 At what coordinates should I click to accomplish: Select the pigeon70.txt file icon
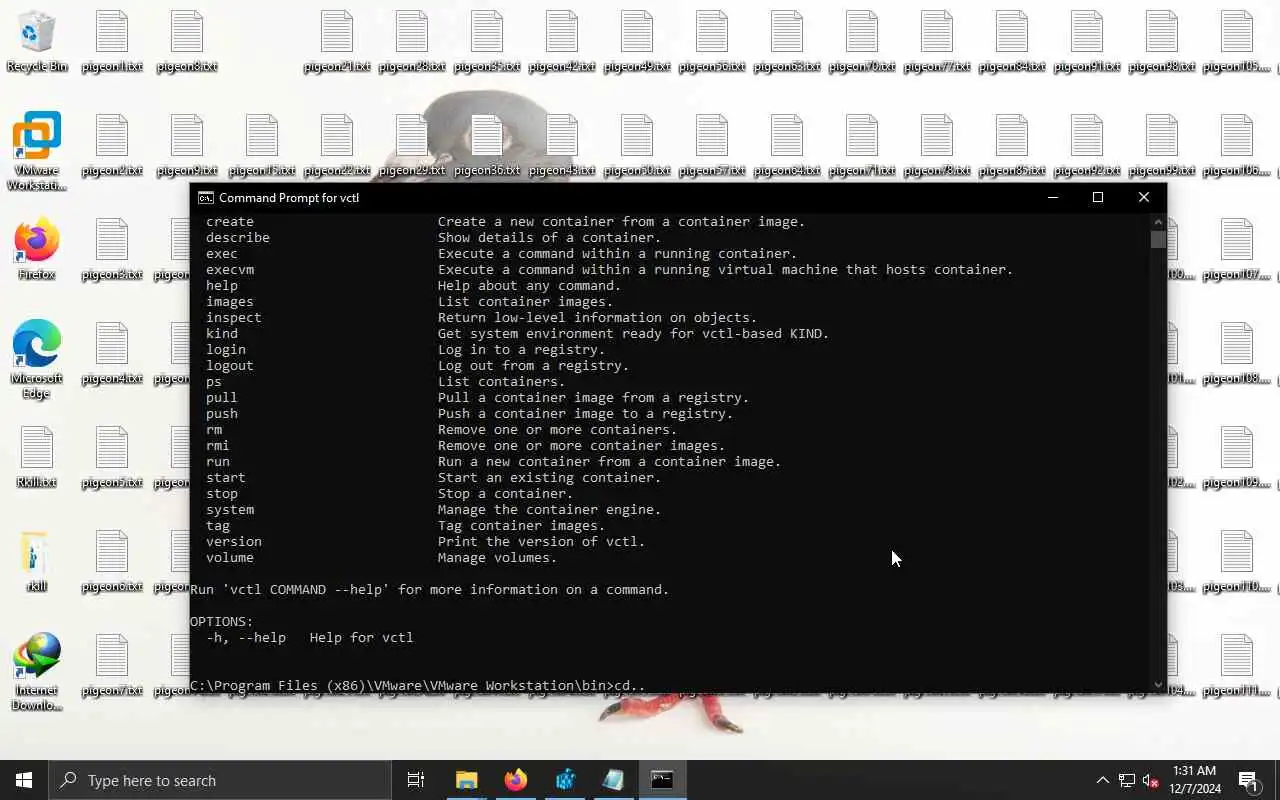[x=862, y=42]
